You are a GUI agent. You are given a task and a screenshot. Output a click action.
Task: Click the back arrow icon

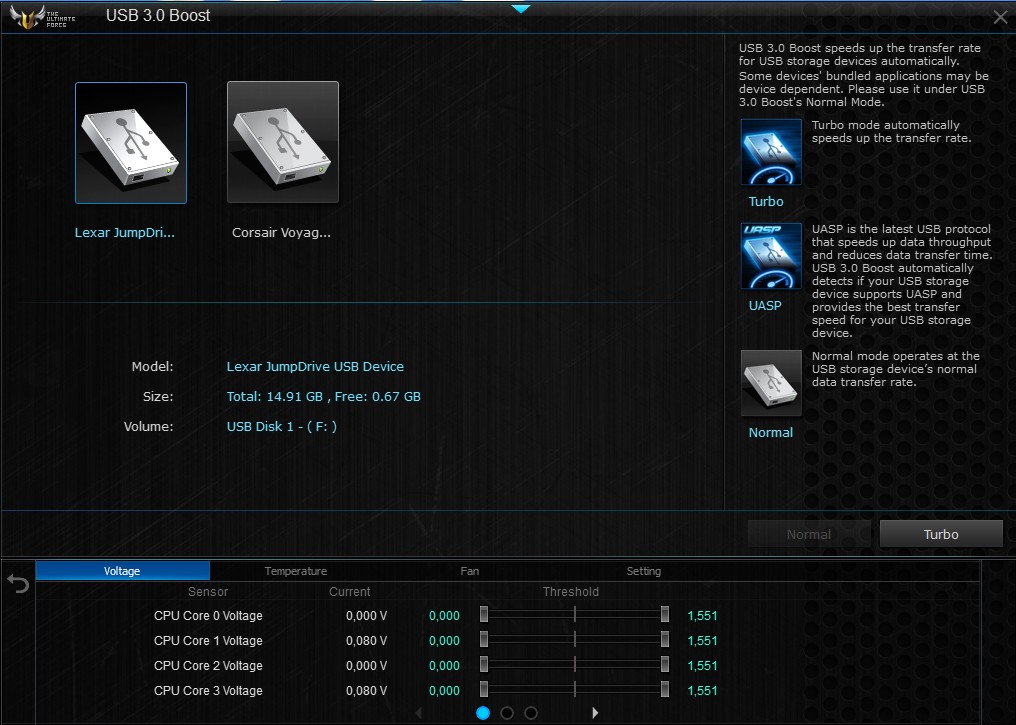pos(18,584)
